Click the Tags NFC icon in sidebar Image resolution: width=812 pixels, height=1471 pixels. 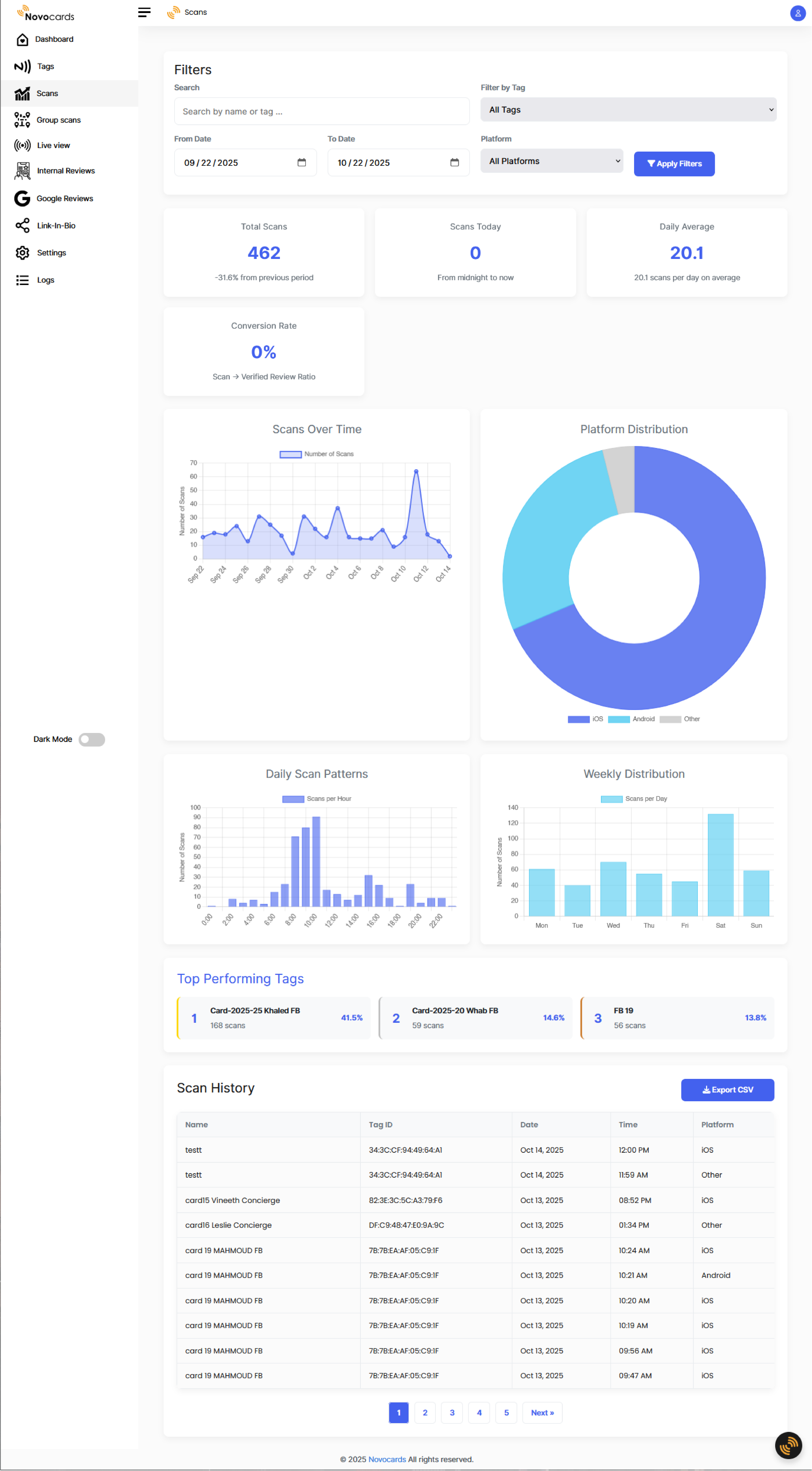click(22, 67)
